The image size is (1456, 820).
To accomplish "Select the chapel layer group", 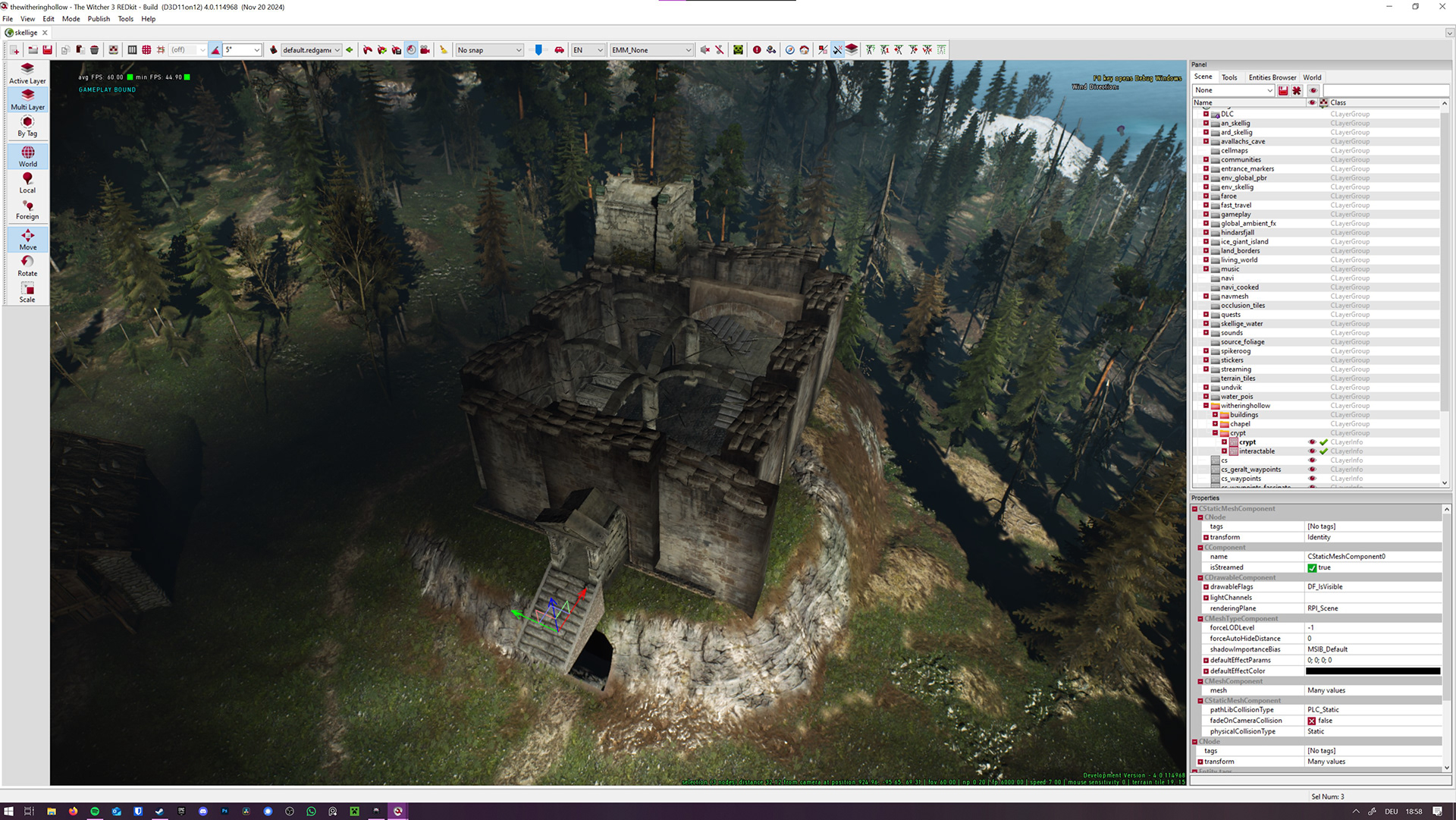I will point(1240,424).
